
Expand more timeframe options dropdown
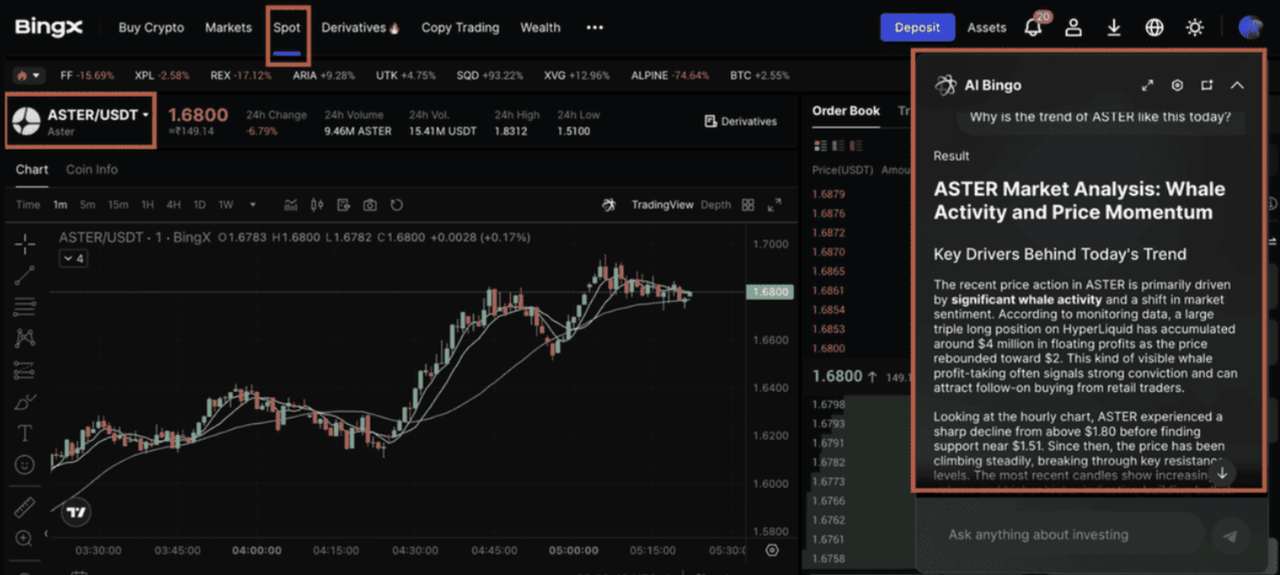(253, 205)
